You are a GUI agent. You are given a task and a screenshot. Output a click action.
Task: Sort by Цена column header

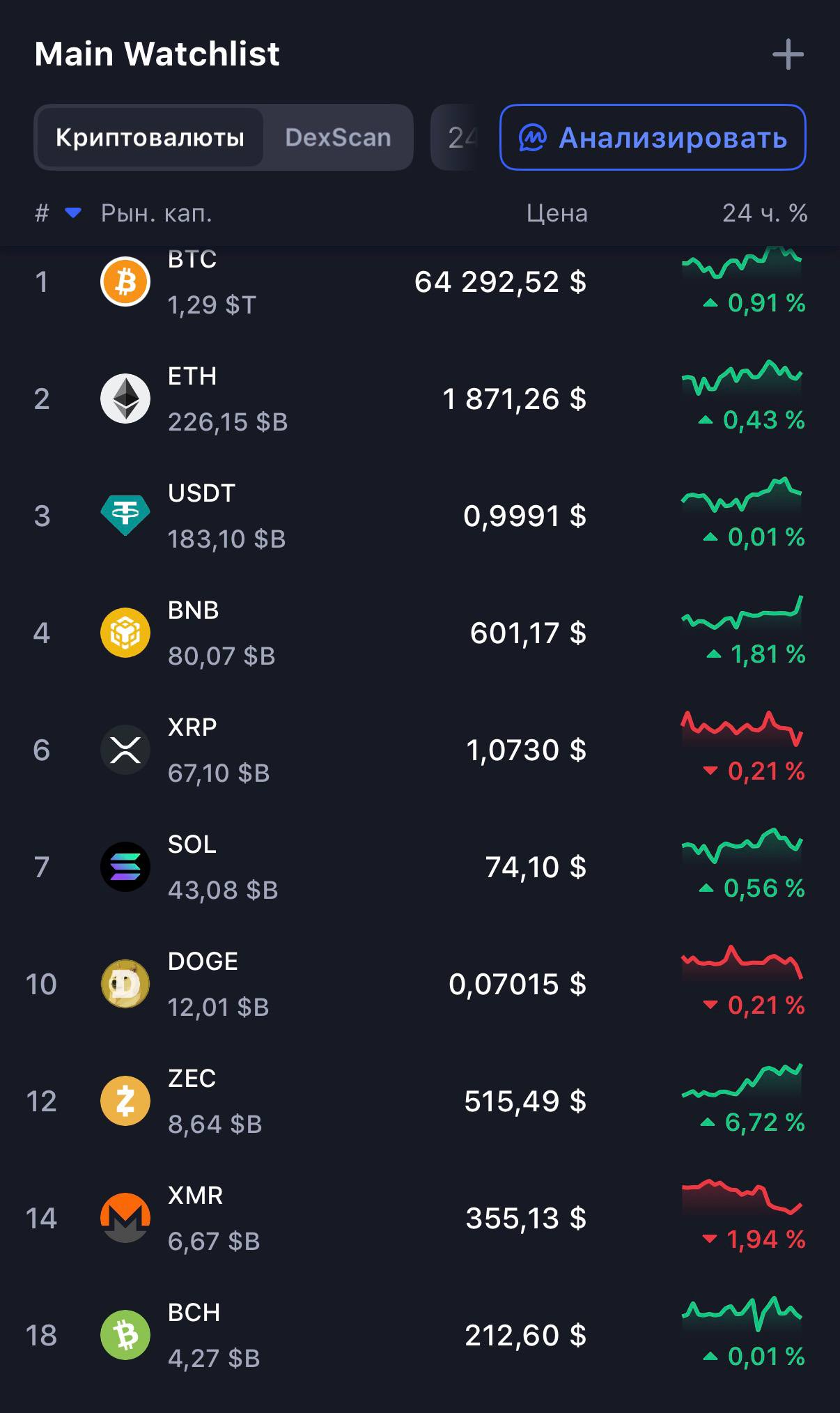point(557,213)
